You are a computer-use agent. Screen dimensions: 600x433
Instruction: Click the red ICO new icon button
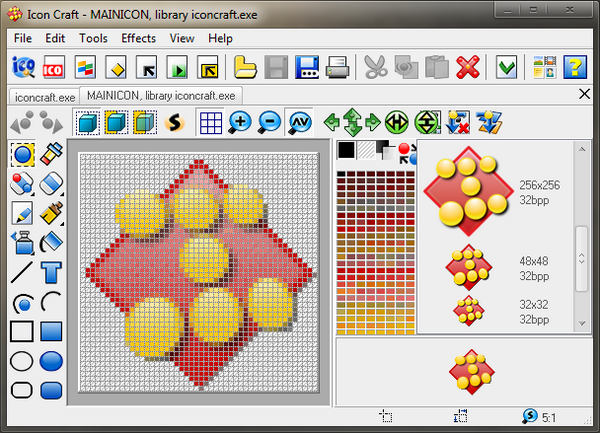pos(54,67)
